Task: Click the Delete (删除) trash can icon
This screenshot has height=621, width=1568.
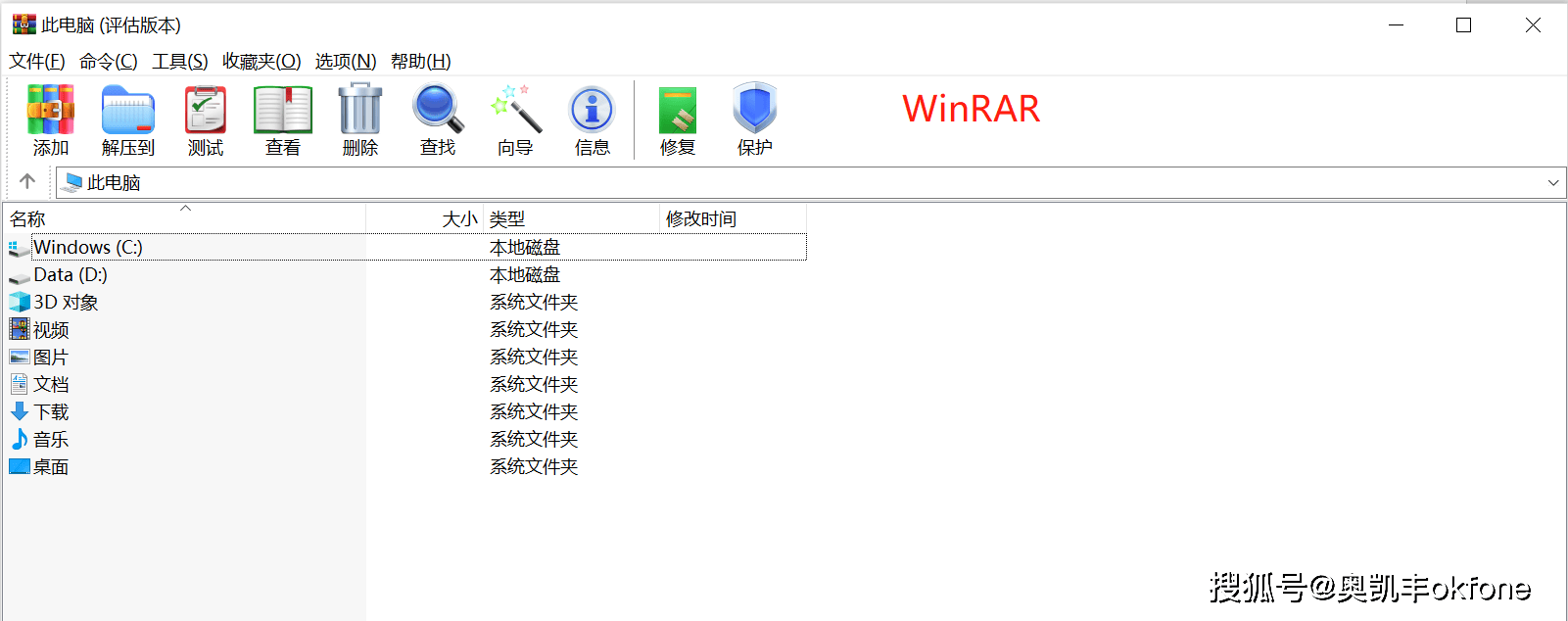Action: (x=360, y=109)
